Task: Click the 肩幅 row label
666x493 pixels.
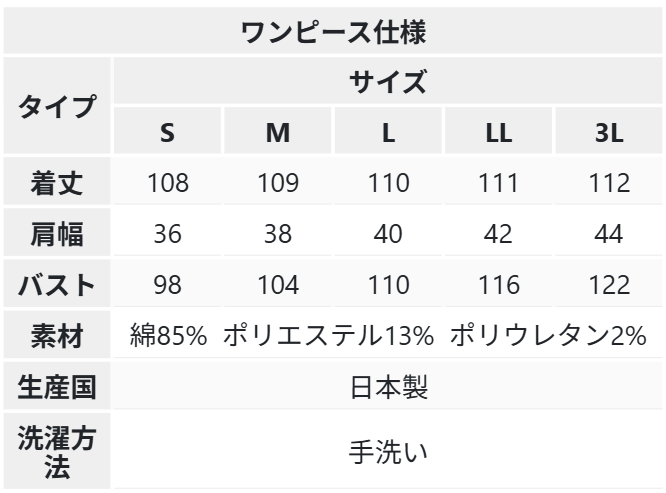Action: (57, 232)
